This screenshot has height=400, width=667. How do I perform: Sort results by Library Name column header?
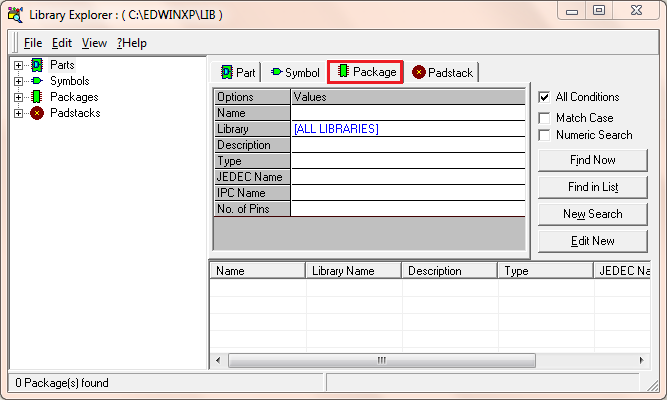353,271
